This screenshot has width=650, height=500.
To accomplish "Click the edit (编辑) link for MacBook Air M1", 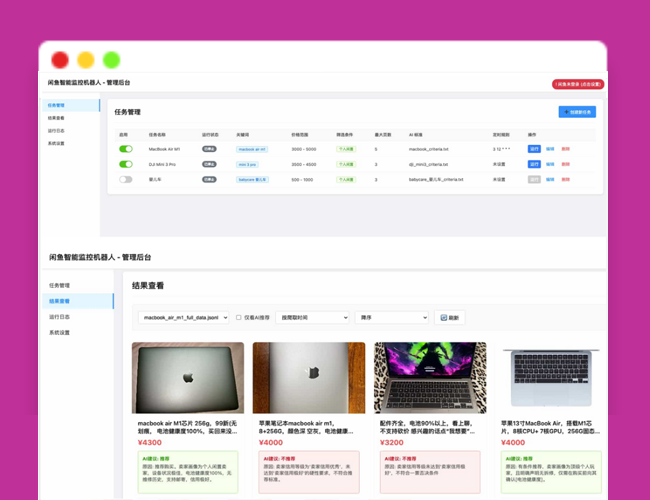I will [x=550, y=149].
